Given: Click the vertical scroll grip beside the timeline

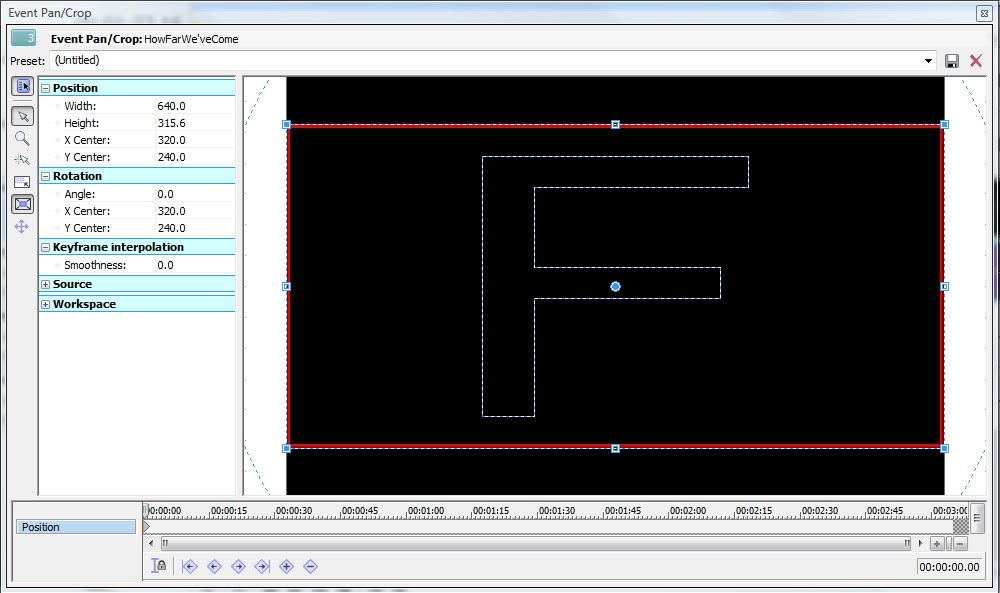Looking at the screenshot, I should click(x=977, y=518).
